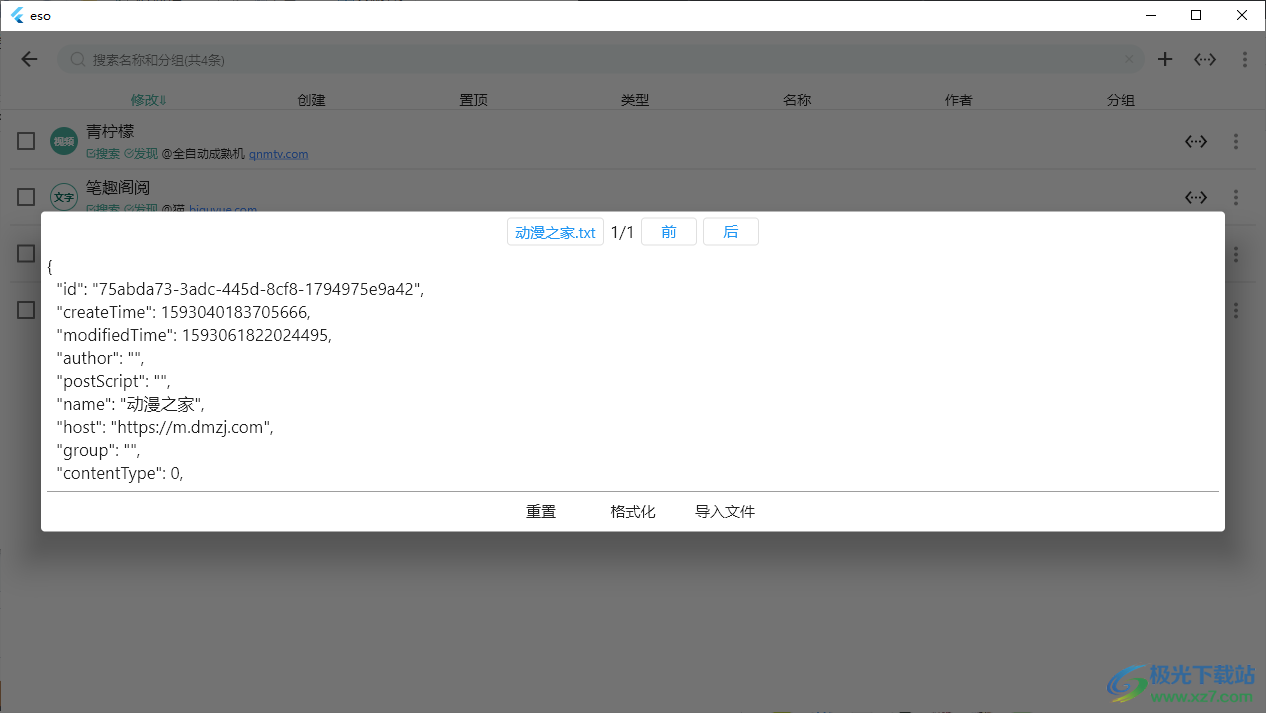Click the 导入文件 import button
The height and width of the screenshot is (713, 1266).
(725, 511)
